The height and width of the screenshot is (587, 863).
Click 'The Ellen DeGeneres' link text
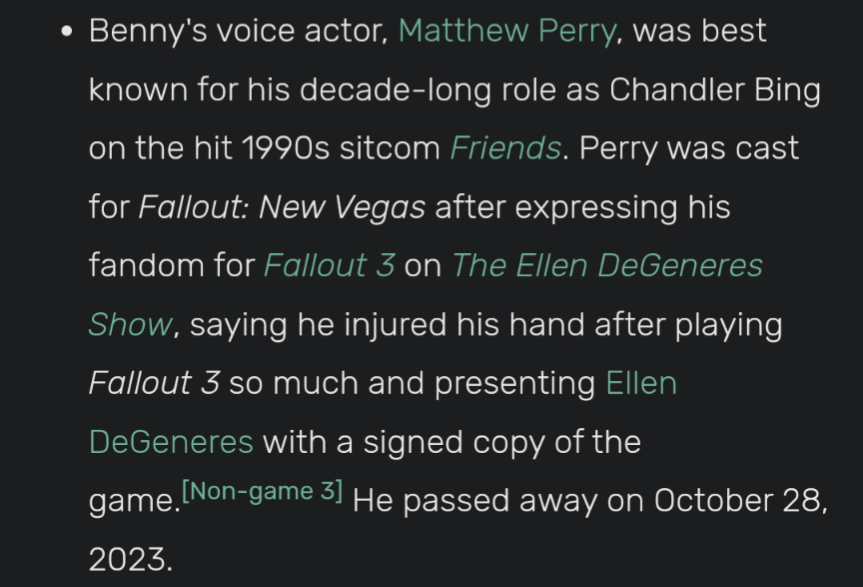click(x=607, y=266)
